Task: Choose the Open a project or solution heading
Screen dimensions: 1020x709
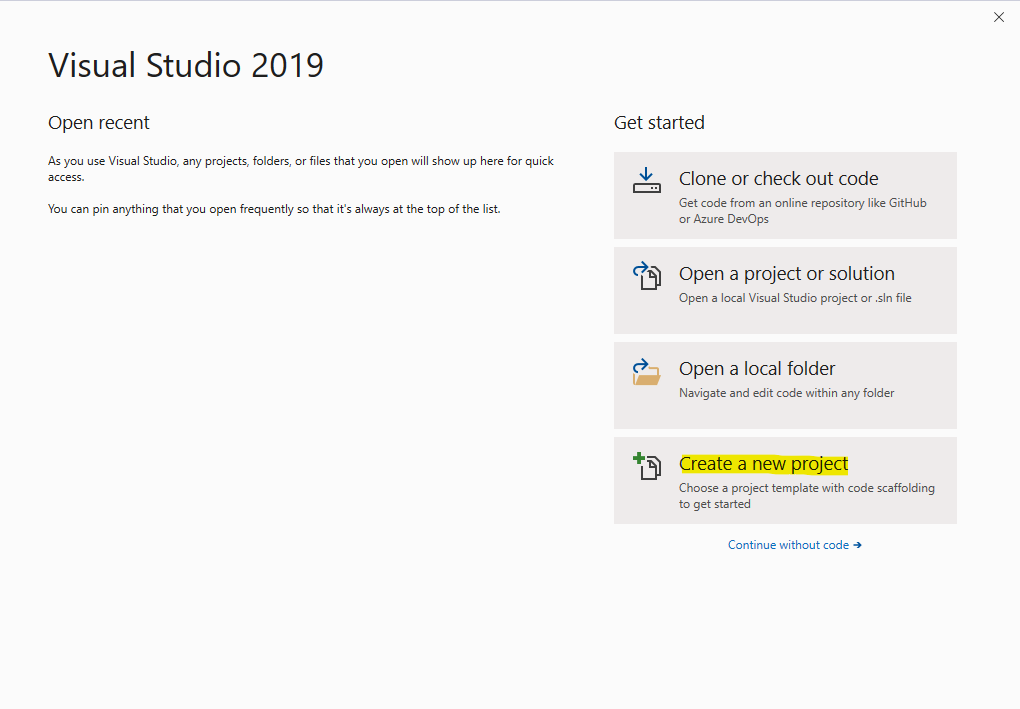Action: point(786,274)
